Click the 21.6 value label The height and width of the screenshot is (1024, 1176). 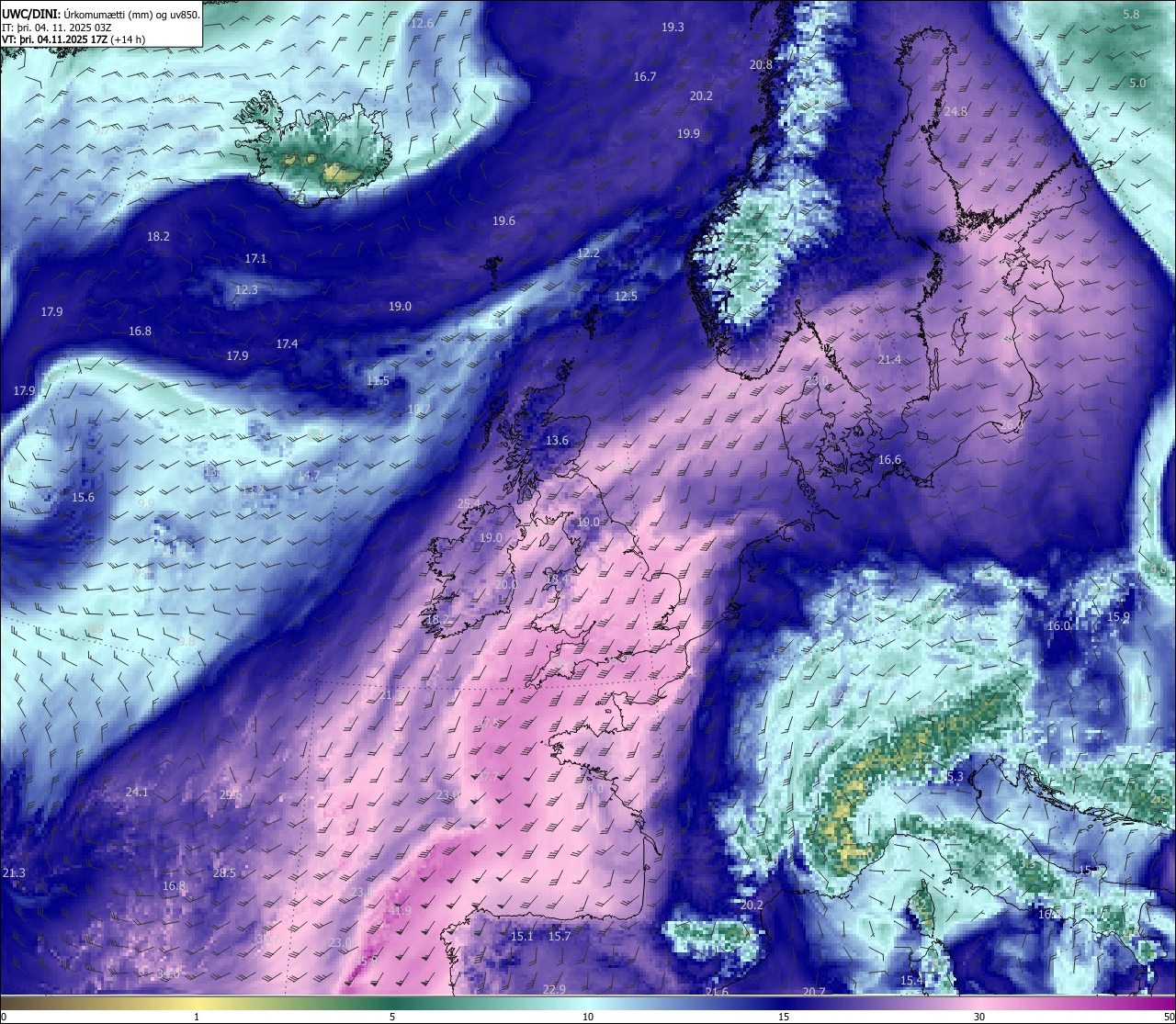click(x=717, y=993)
